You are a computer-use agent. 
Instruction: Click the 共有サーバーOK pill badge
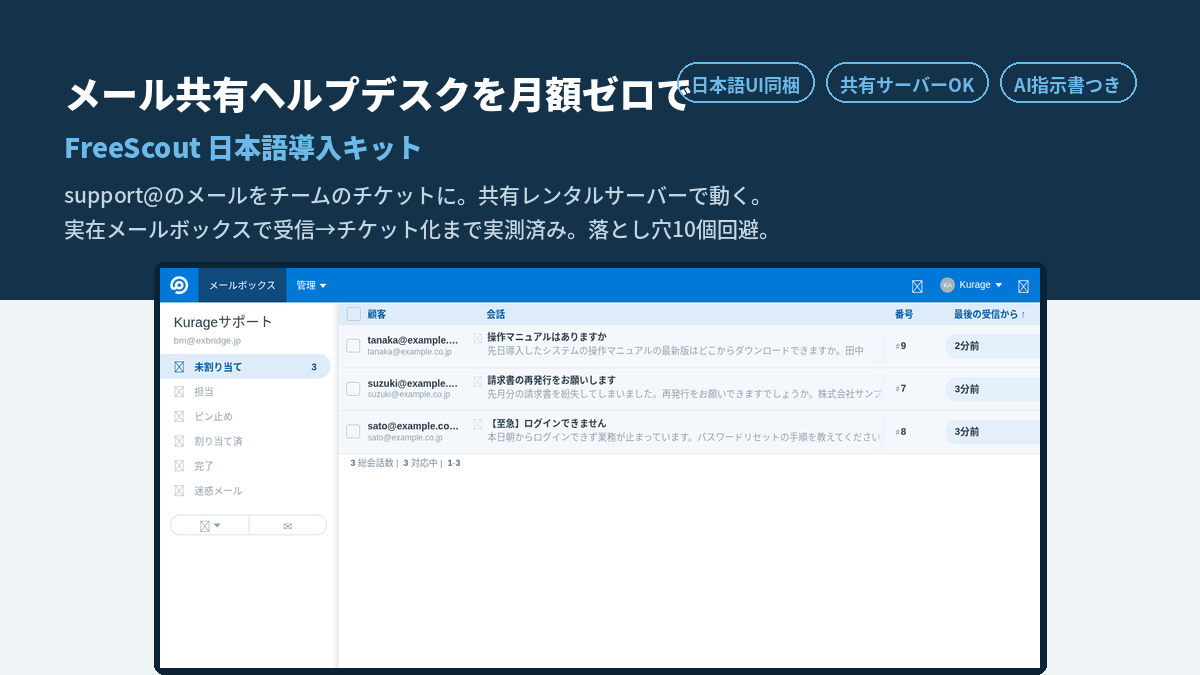pyautogui.click(x=907, y=83)
